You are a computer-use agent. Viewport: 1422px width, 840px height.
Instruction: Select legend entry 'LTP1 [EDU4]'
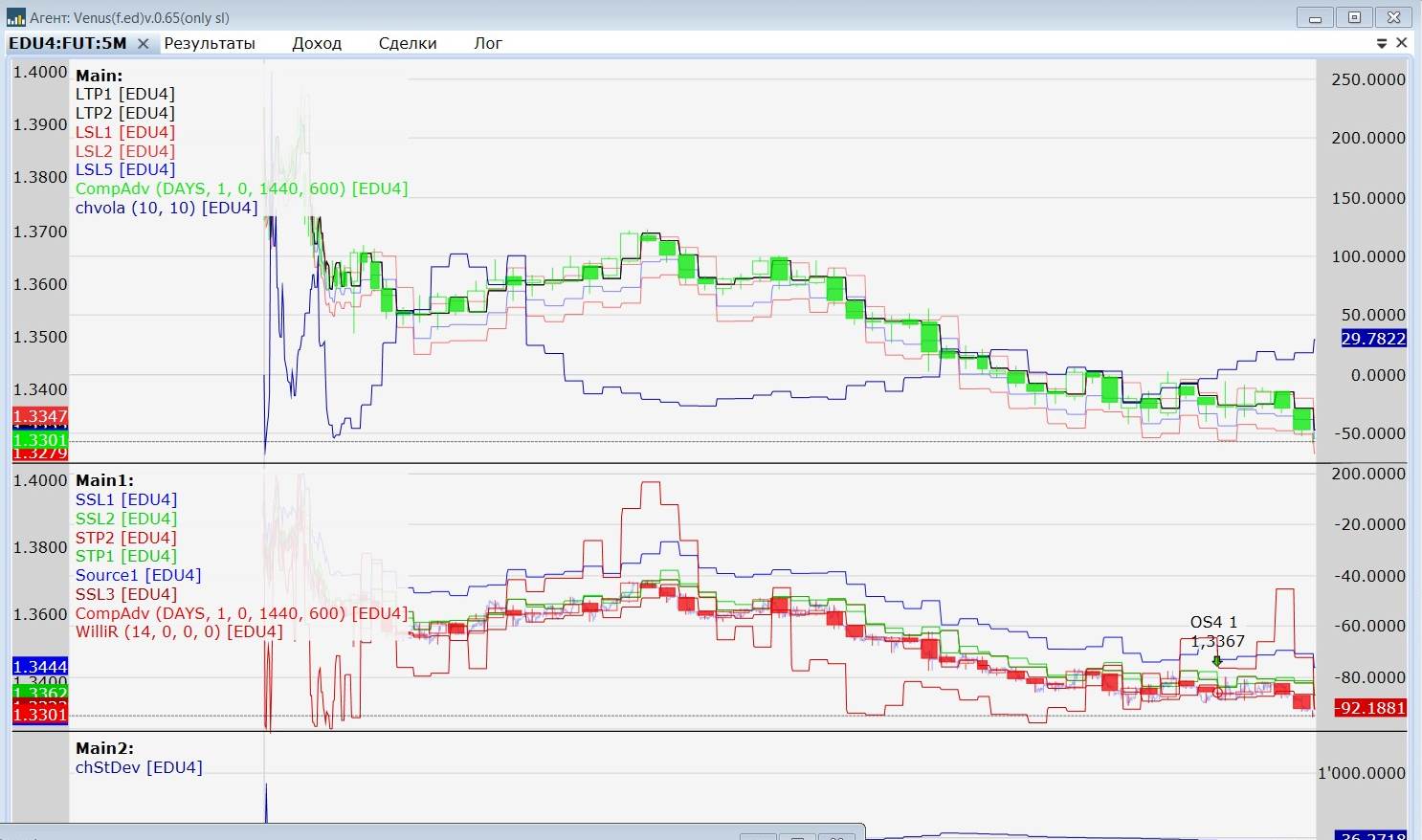pos(125,94)
